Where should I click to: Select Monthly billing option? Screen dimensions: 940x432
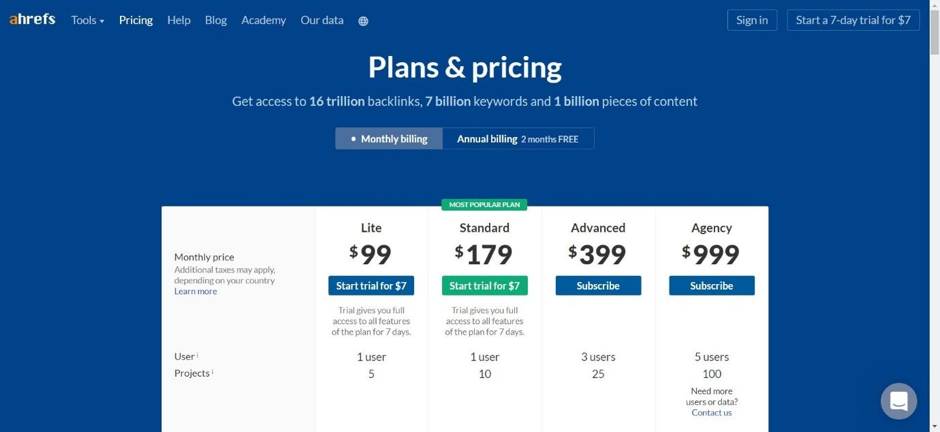389,138
